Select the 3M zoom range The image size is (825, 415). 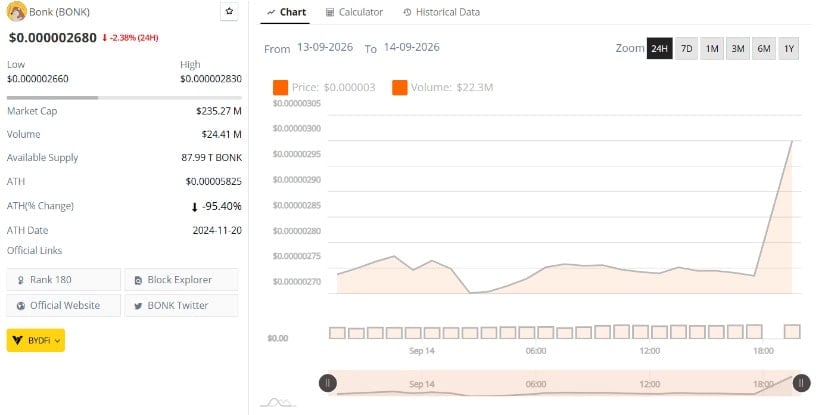point(738,48)
